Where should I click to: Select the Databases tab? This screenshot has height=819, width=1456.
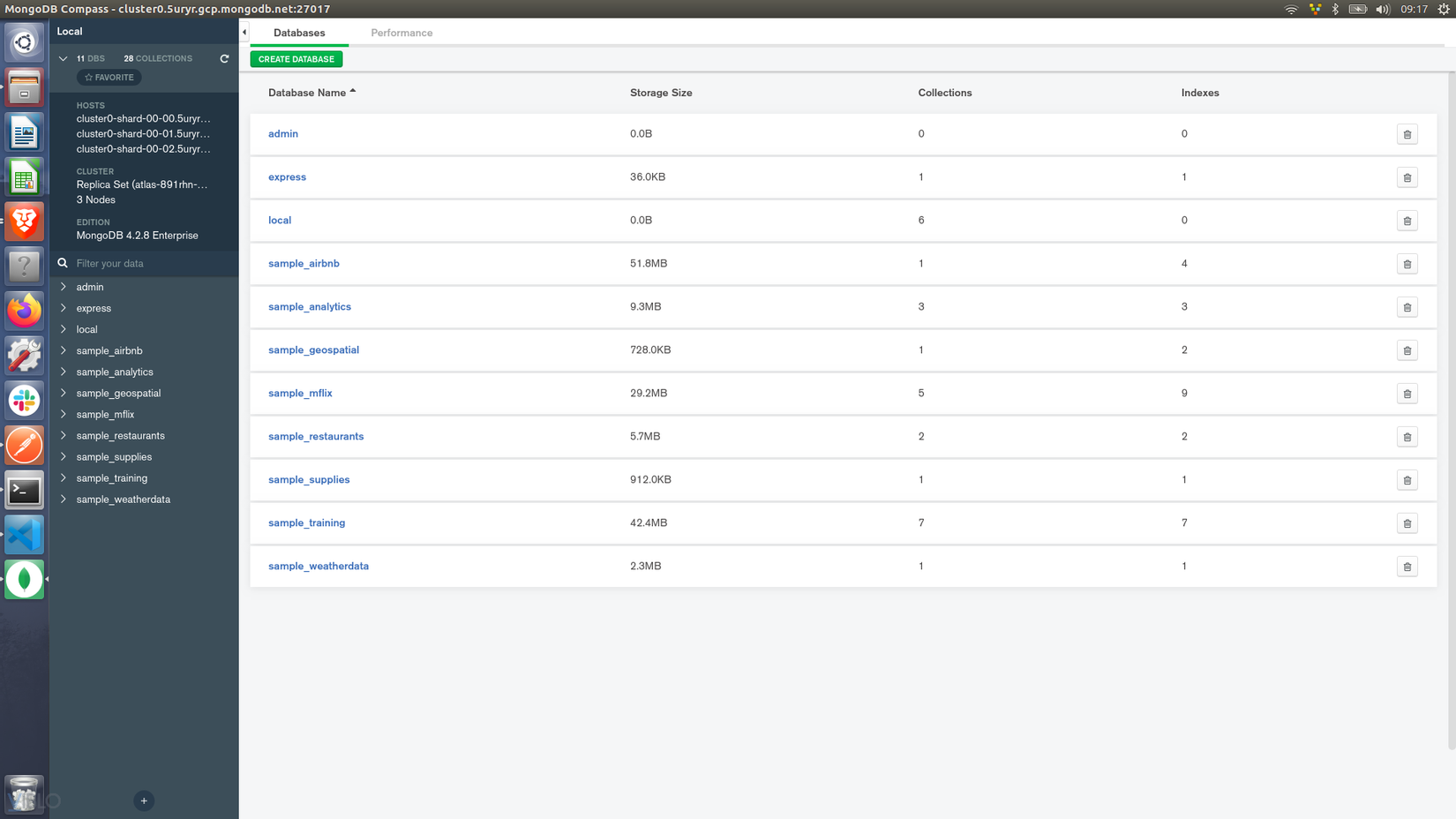299,33
